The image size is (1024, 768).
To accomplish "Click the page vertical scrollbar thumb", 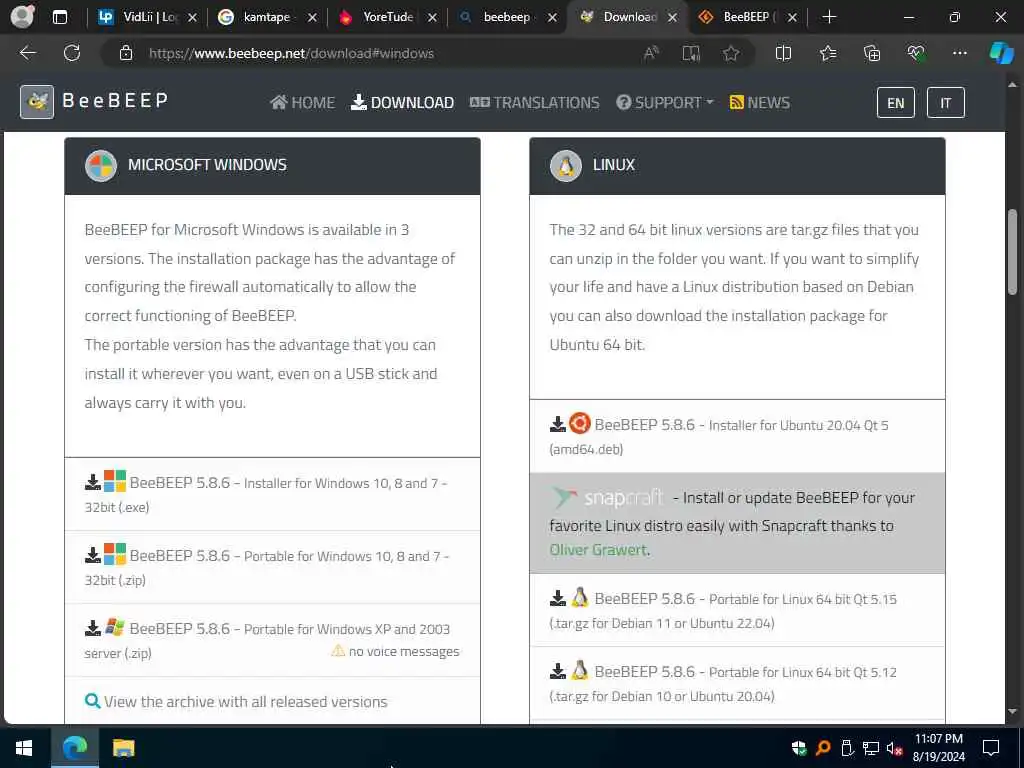I will (1013, 251).
